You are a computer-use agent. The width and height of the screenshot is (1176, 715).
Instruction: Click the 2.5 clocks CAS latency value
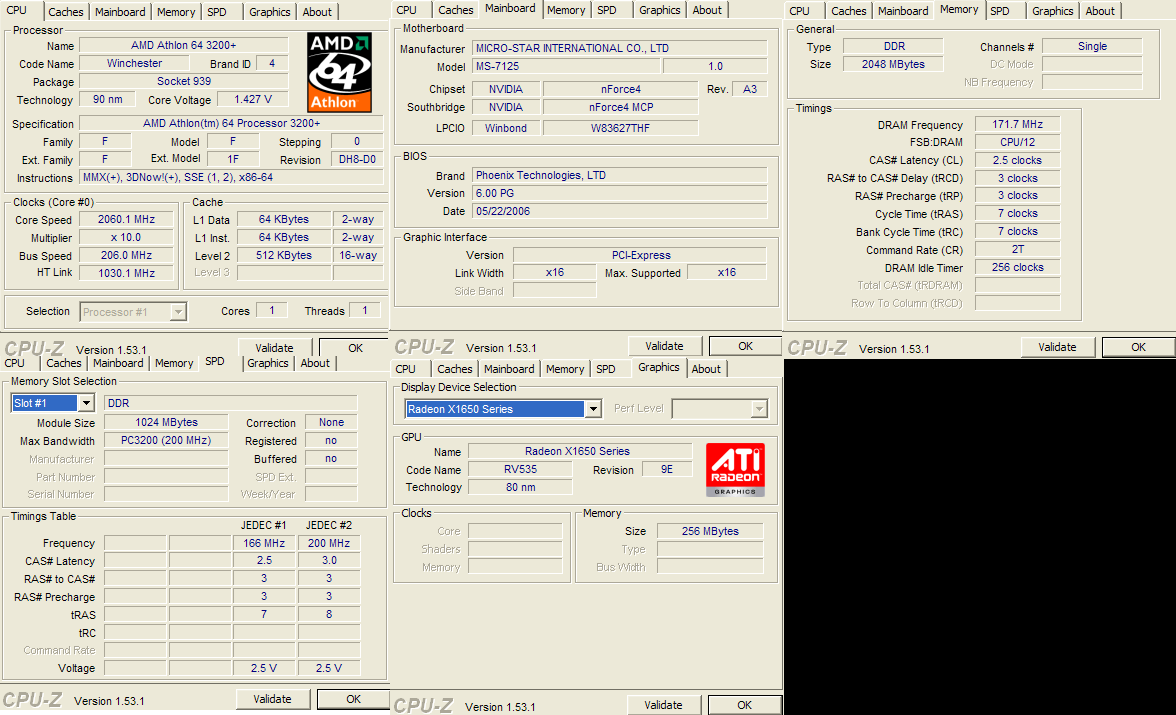tap(1017, 161)
